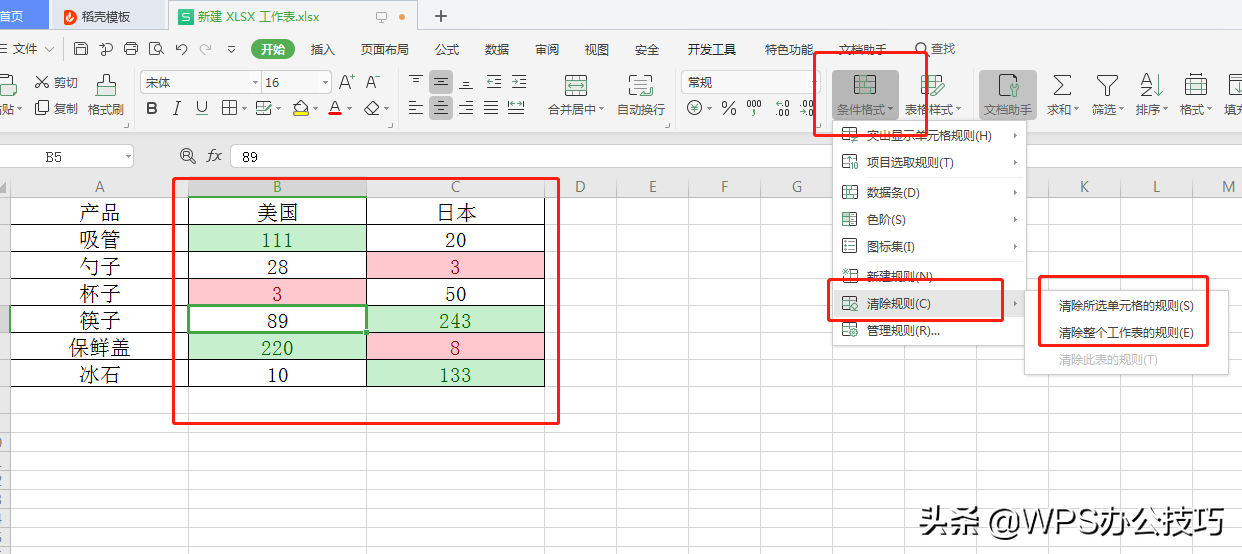This screenshot has width=1242, height=554.
Task: Expand 数据条(D) submenu
Action: [x=929, y=192]
